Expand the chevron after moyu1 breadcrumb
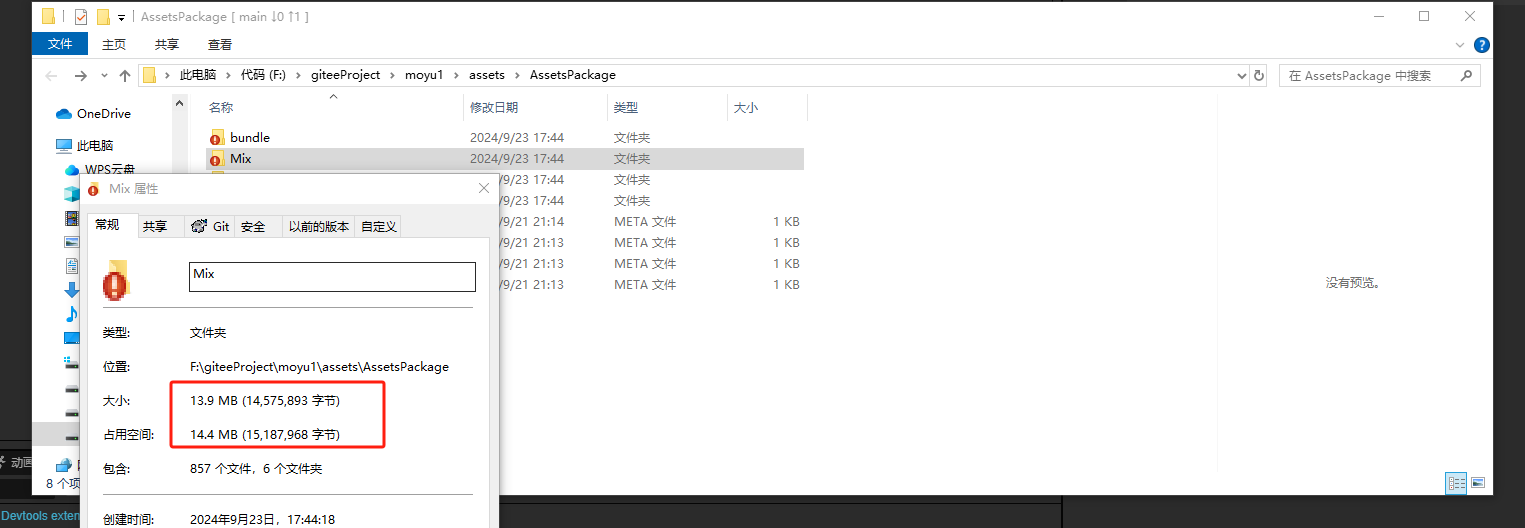This screenshot has height=528, width=1525. (x=456, y=75)
